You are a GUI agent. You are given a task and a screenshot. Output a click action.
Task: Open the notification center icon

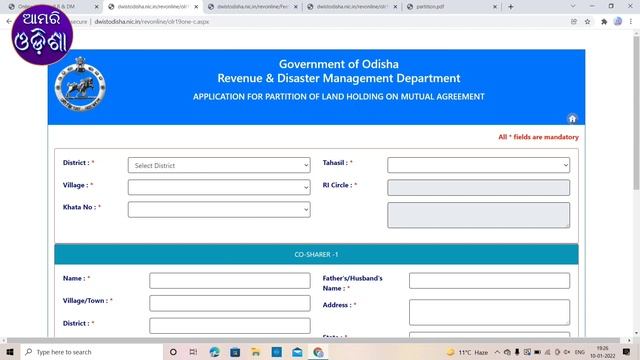(627, 352)
